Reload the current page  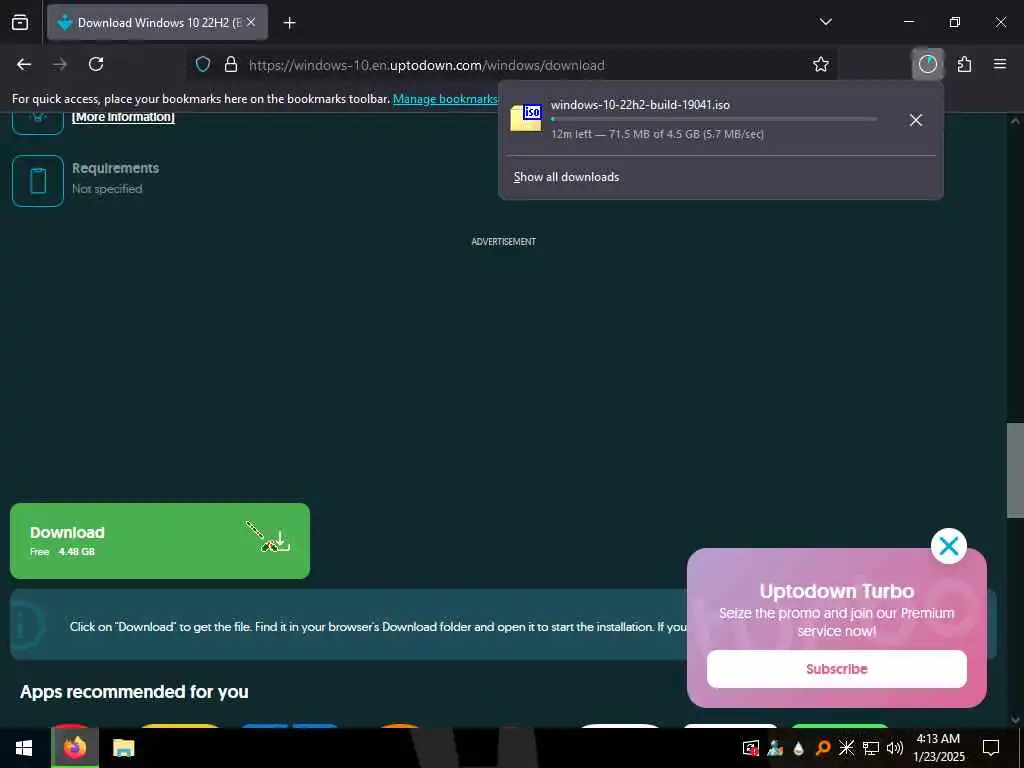tap(96, 64)
